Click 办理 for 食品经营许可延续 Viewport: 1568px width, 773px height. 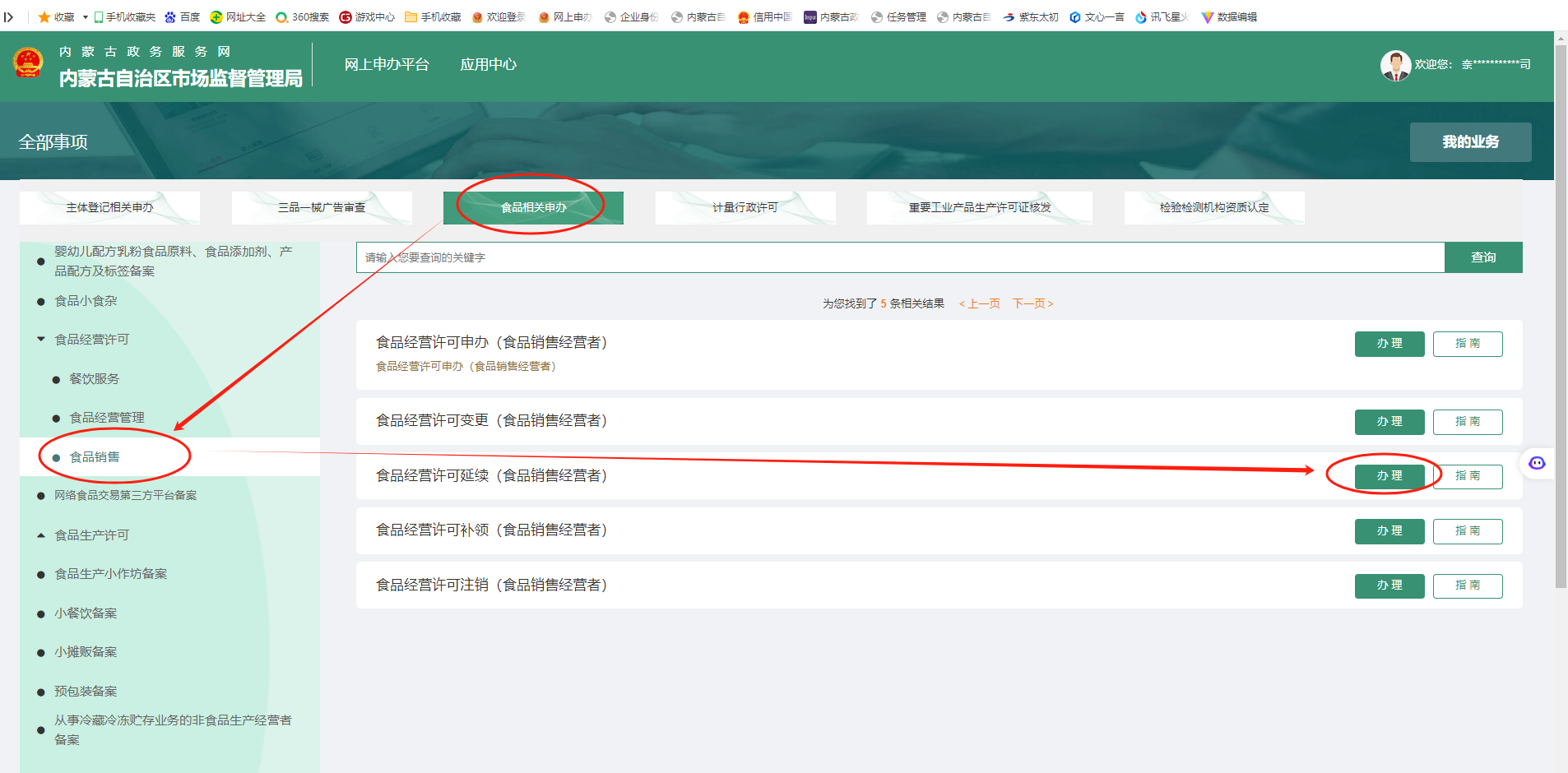[1389, 476]
